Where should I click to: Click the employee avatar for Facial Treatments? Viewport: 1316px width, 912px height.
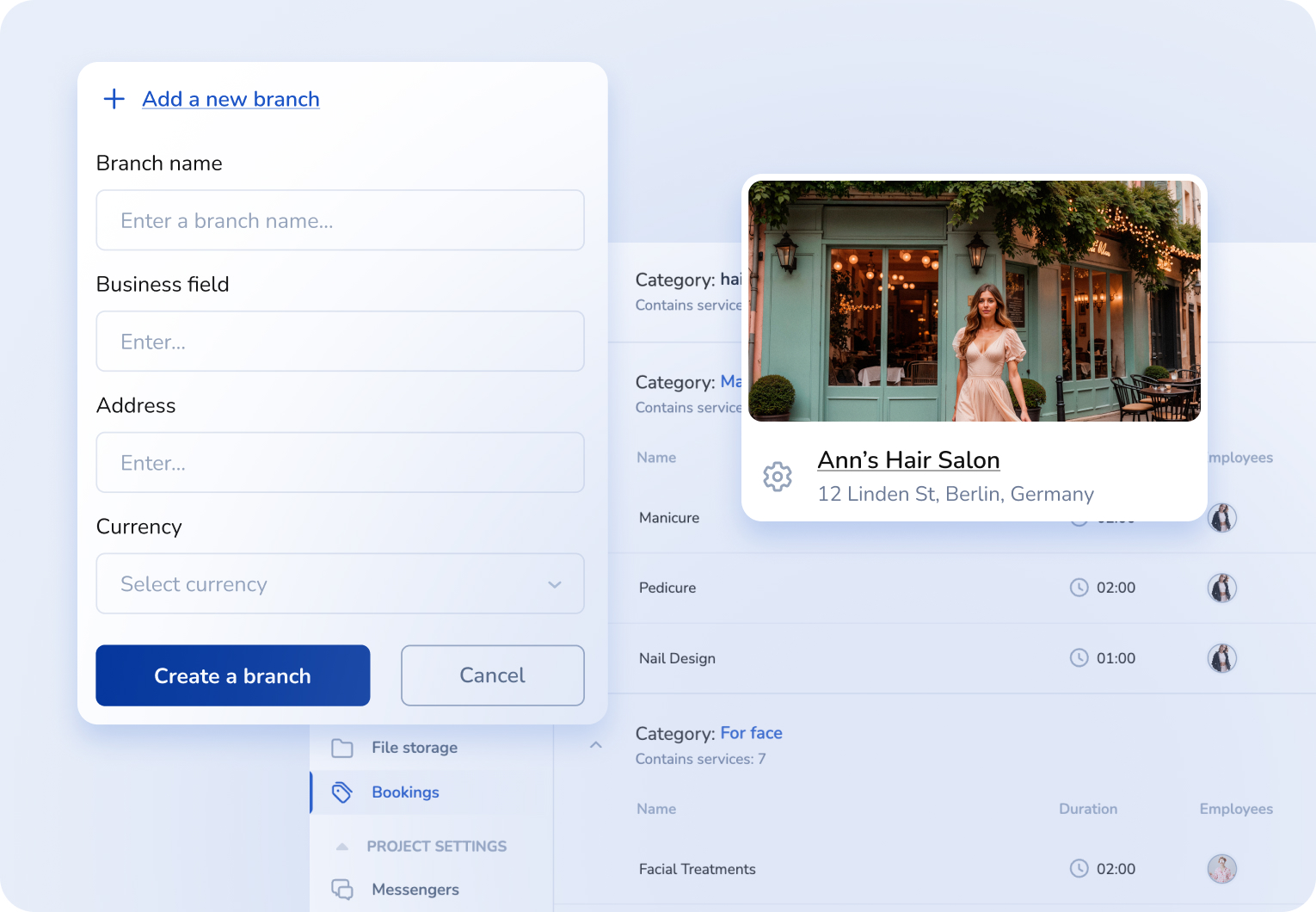(1221, 869)
